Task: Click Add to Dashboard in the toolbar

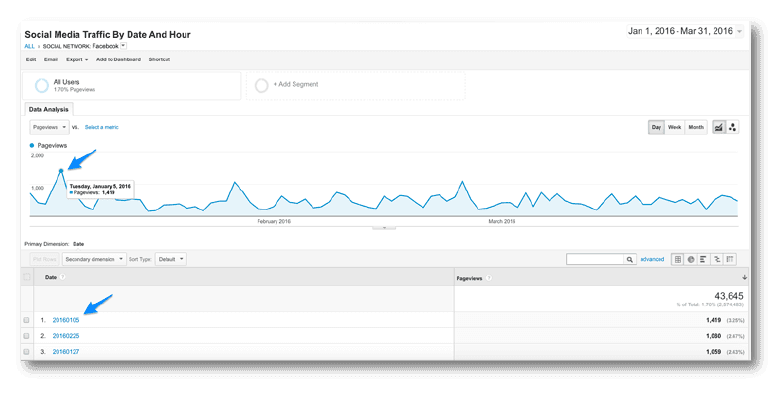Action: click(118, 59)
